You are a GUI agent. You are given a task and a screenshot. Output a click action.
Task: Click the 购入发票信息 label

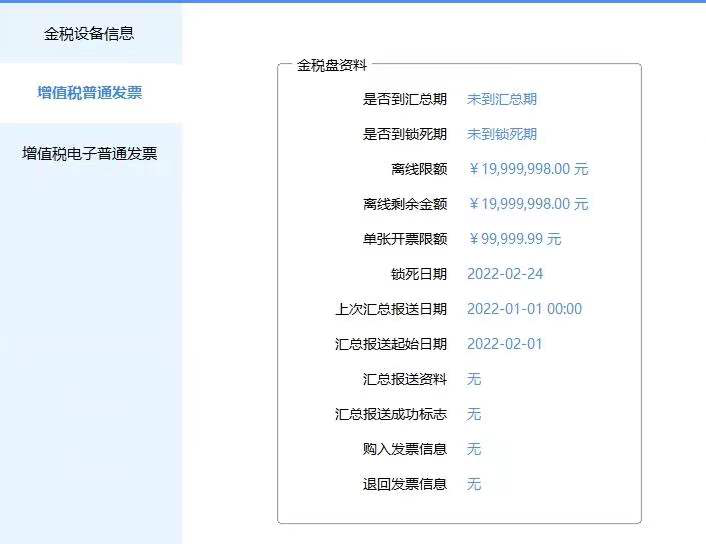point(405,449)
